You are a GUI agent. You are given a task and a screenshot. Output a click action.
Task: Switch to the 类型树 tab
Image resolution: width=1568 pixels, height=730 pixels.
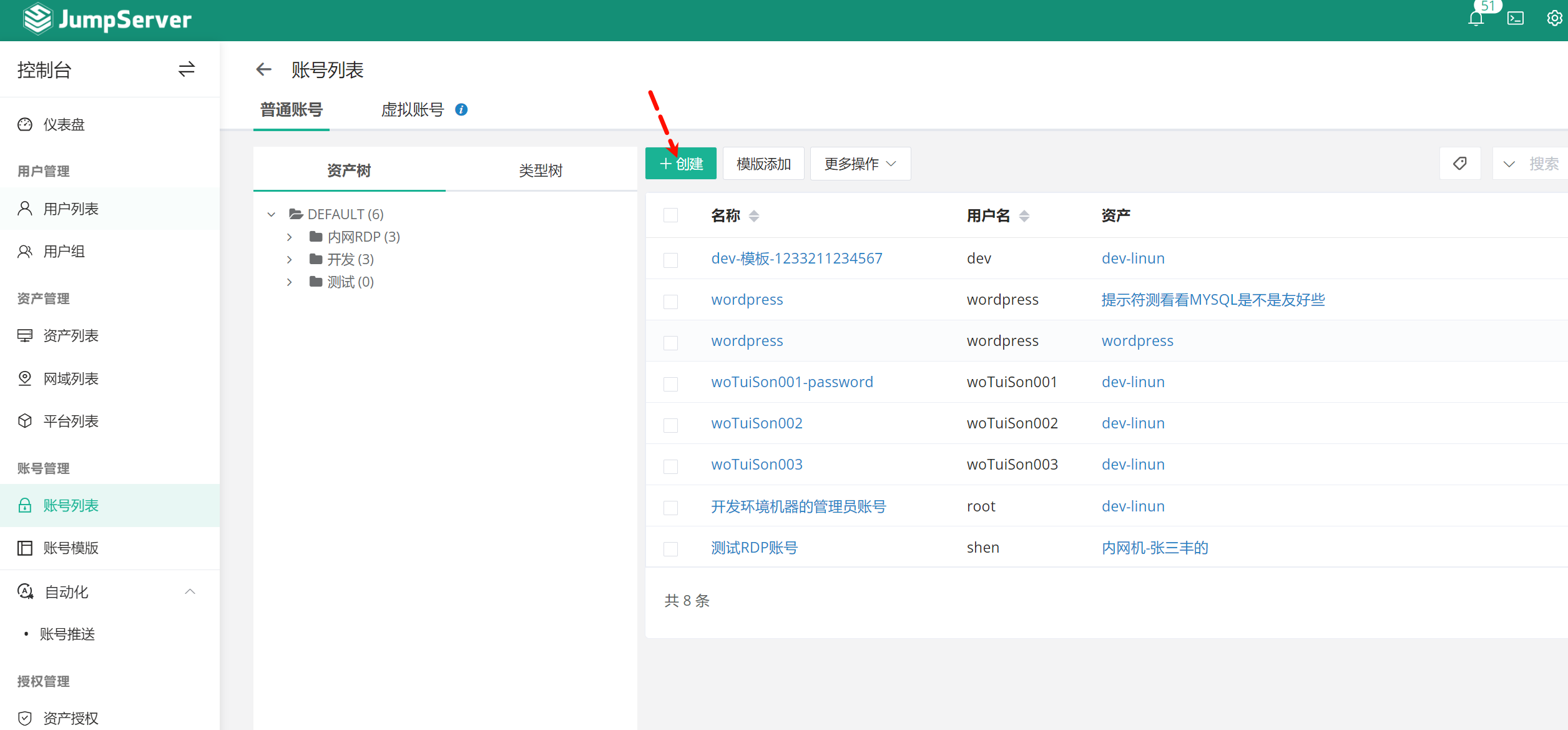tap(541, 170)
